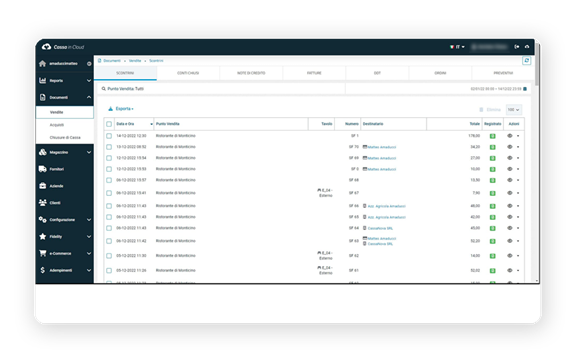Click the circle icon beside the sidebar account name
Image resolution: width=576 pixels, height=362 pixels.
pos(89,64)
